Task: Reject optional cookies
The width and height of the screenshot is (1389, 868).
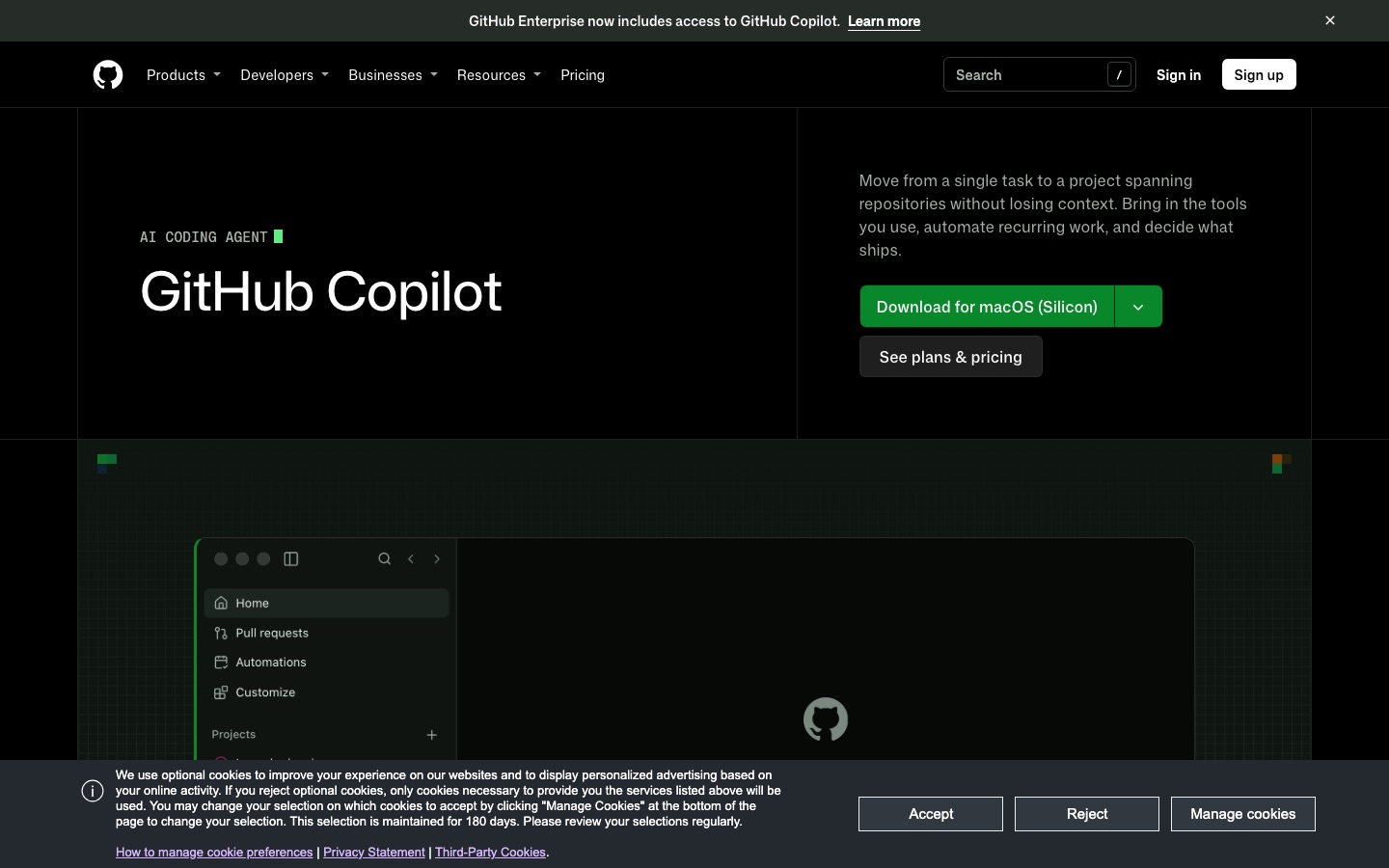Action: click(1087, 814)
